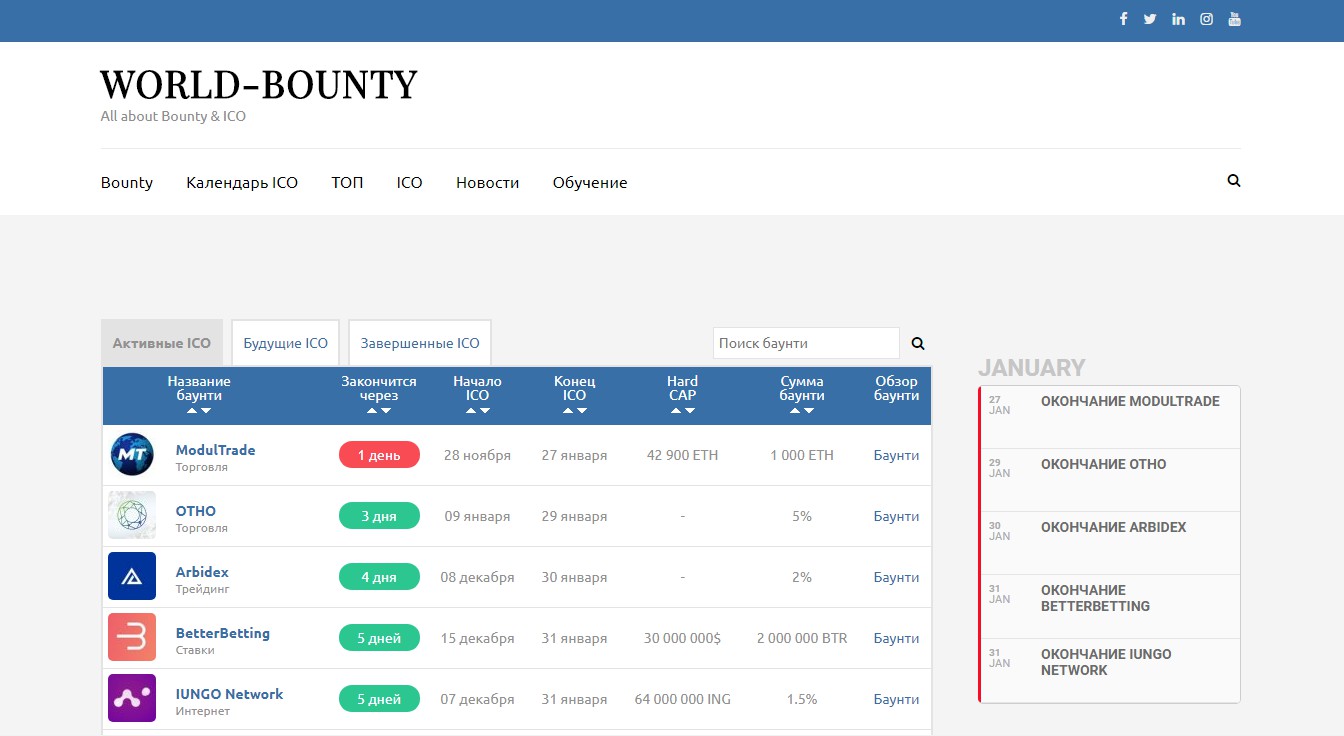This screenshot has height=736, width=1344.
Task: Click the ModulTrade MT logo
Action: tap(132, 455)
